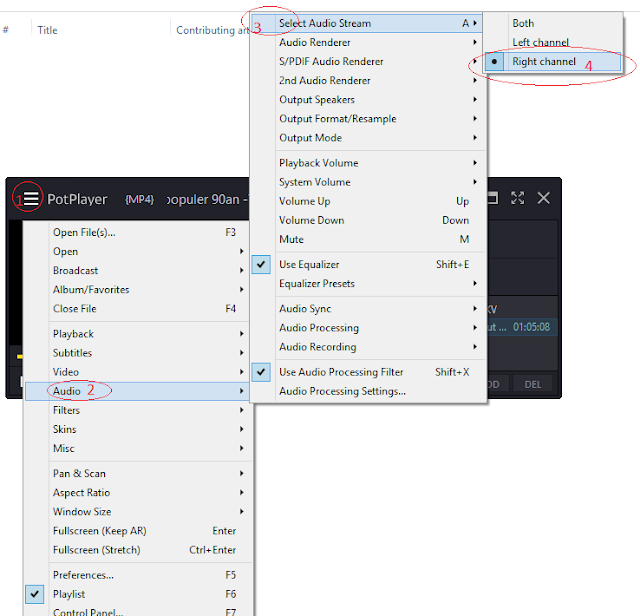640x616 pixels.
Task: Select Fullscreen (Stretch) entry
Action: [x=138, y=550]
